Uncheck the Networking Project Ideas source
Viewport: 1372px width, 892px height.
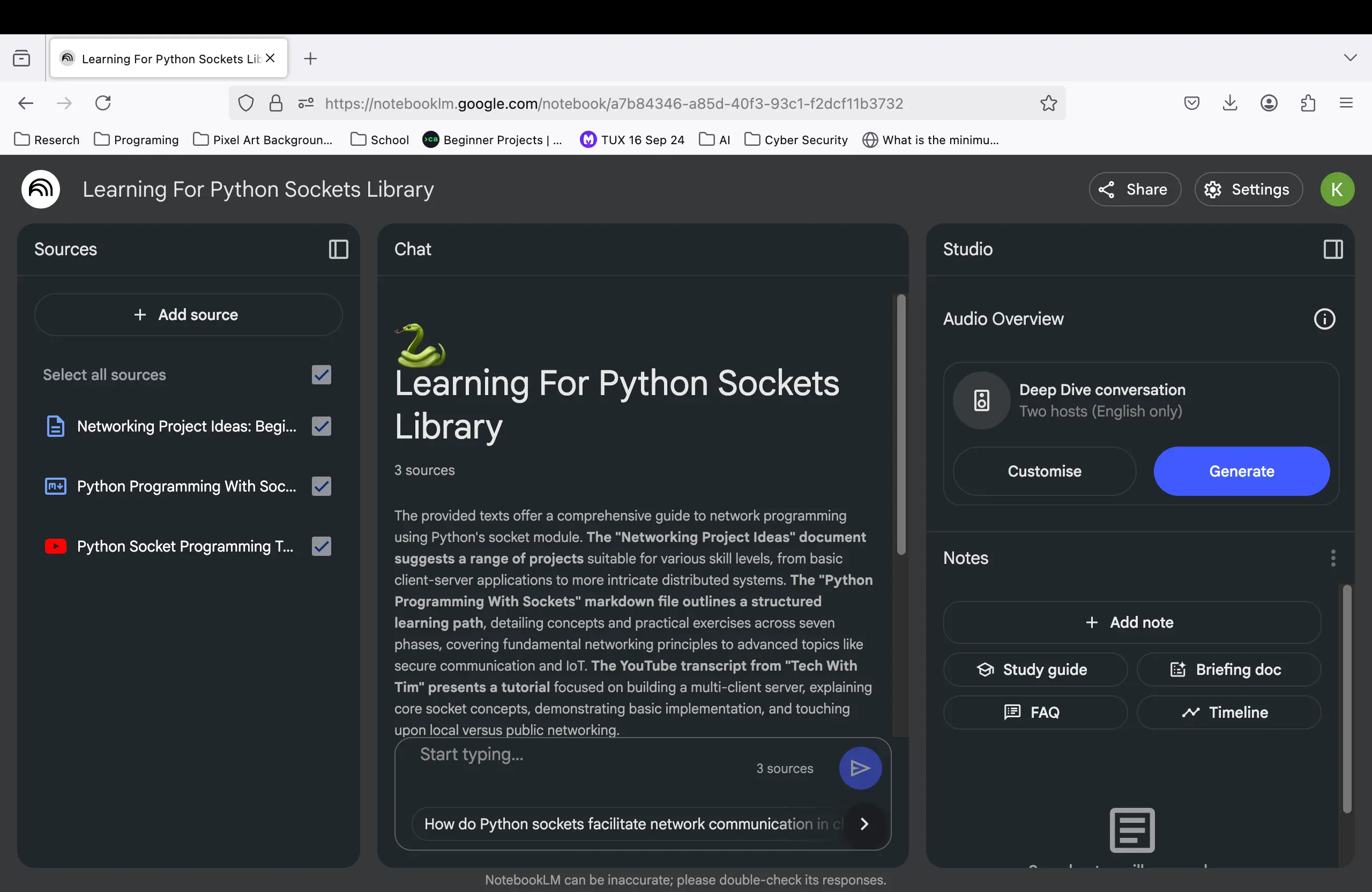click(x=322, y=426)
